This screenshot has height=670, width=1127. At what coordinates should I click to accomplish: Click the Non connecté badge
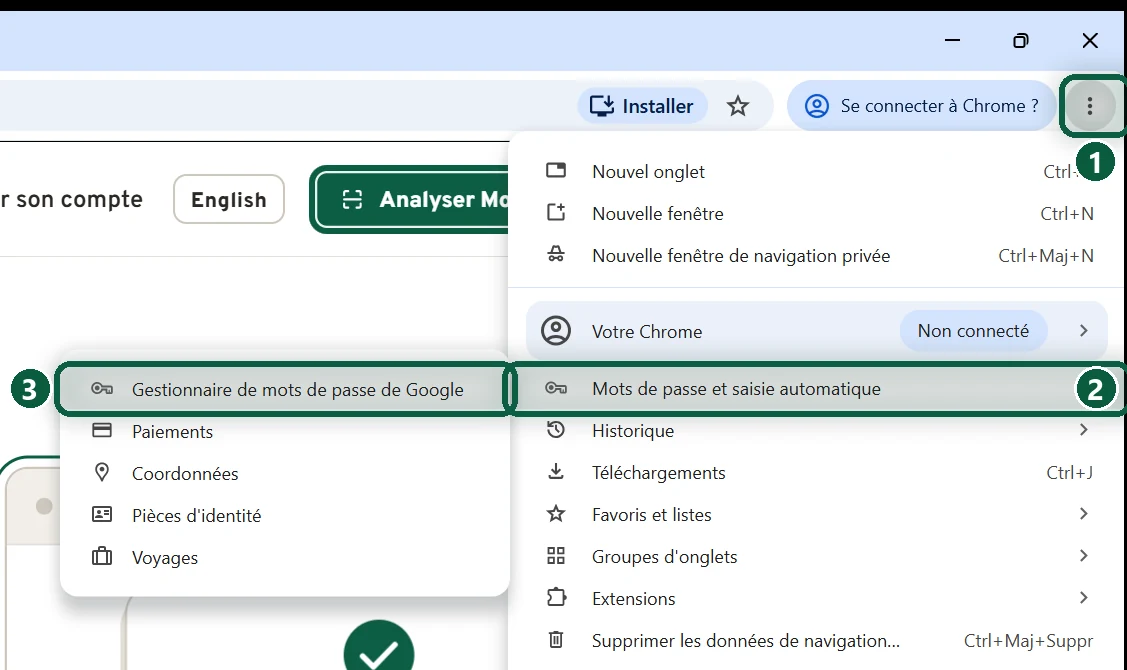click(973, 331)
